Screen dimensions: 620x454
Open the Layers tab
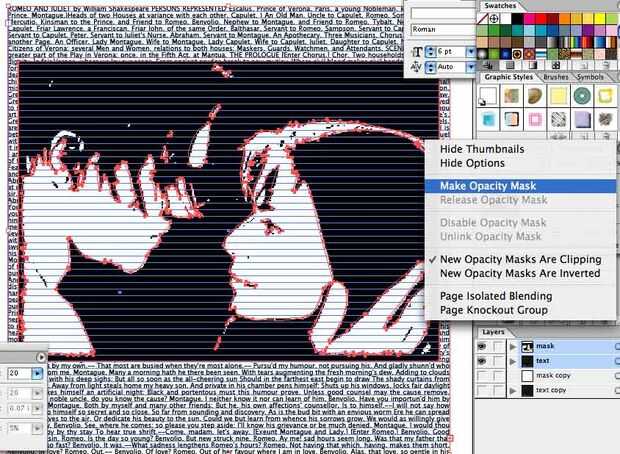click(x=493, y=332)
